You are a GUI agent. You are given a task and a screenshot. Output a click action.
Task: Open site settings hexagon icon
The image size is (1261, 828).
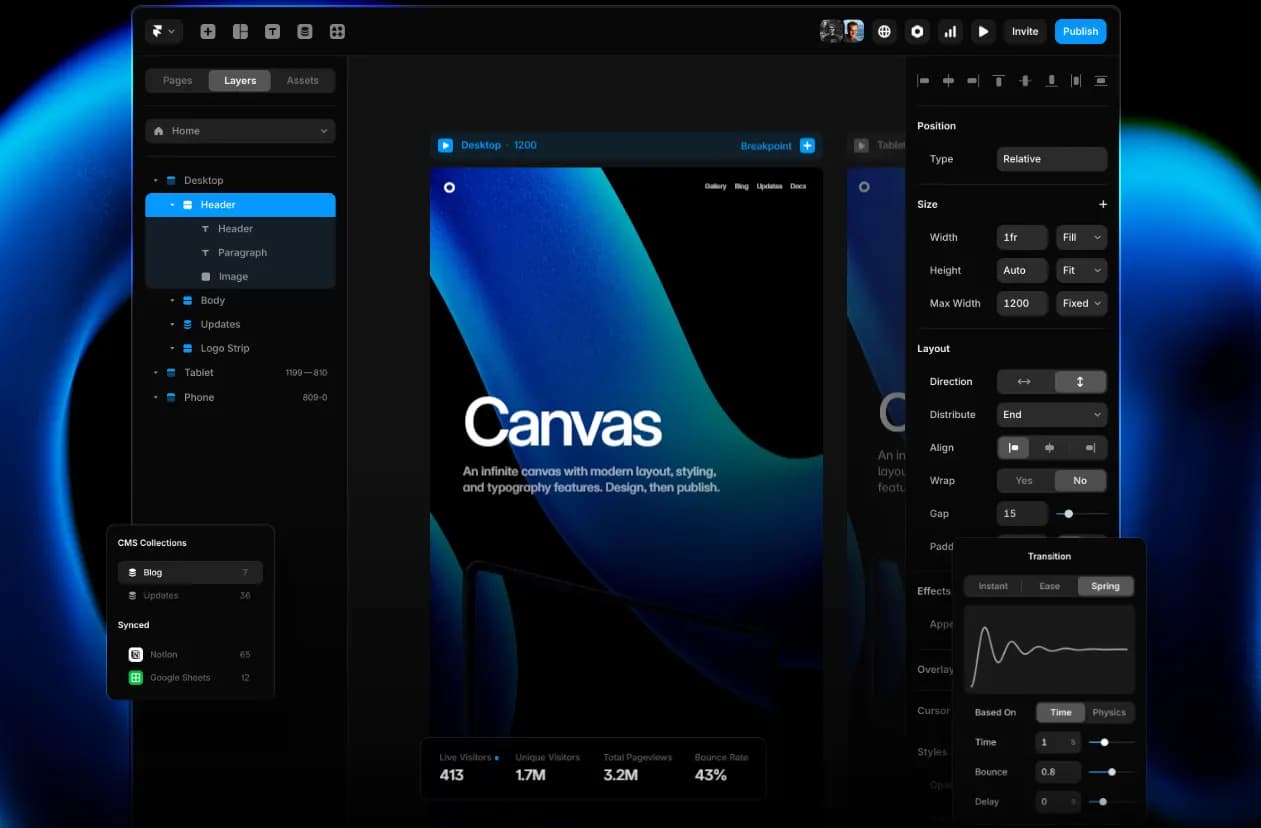click(x=917, y=32)
